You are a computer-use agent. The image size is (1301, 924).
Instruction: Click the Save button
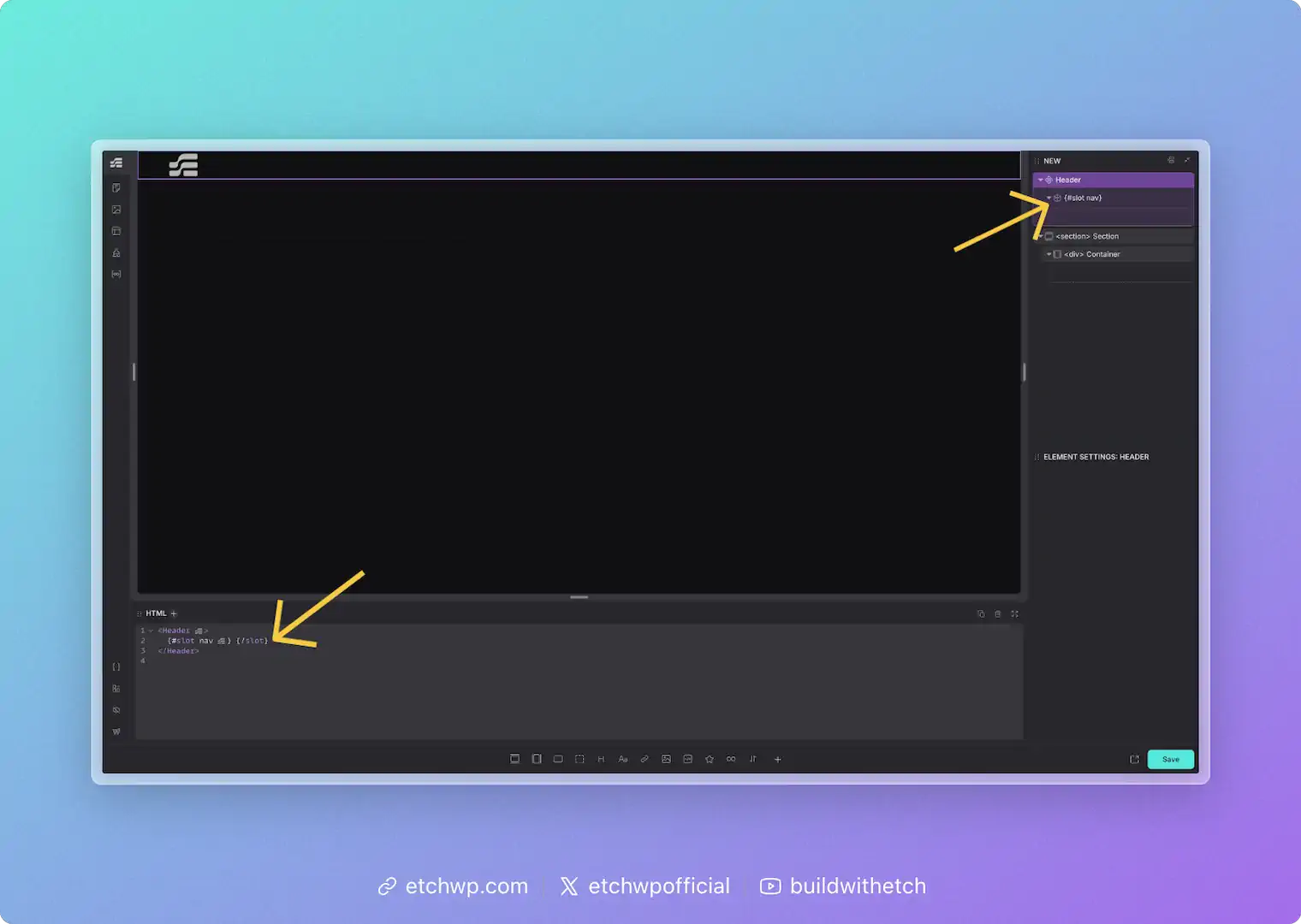pyautogui.click(x=1170, y=760)
